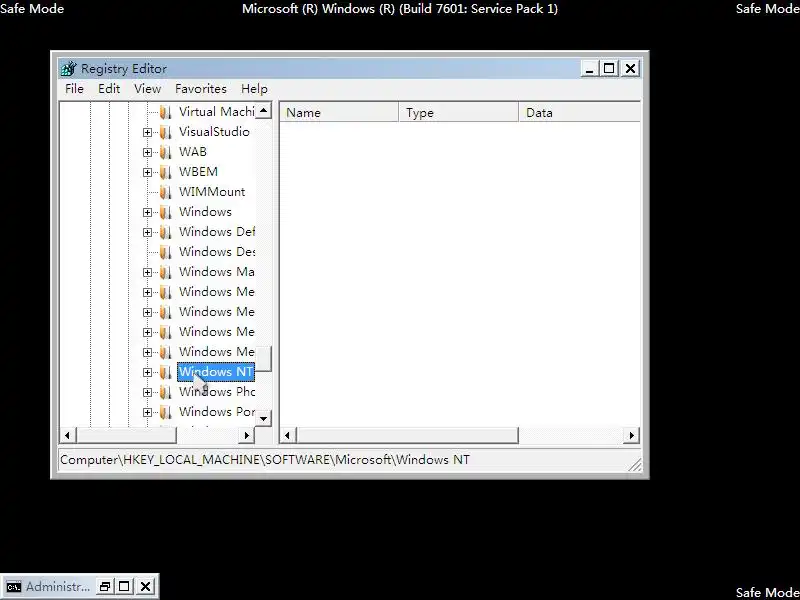The image size is (800, 600).
Task: Click the Type column header
Action: pyautogui.click(x=459, y=113)
